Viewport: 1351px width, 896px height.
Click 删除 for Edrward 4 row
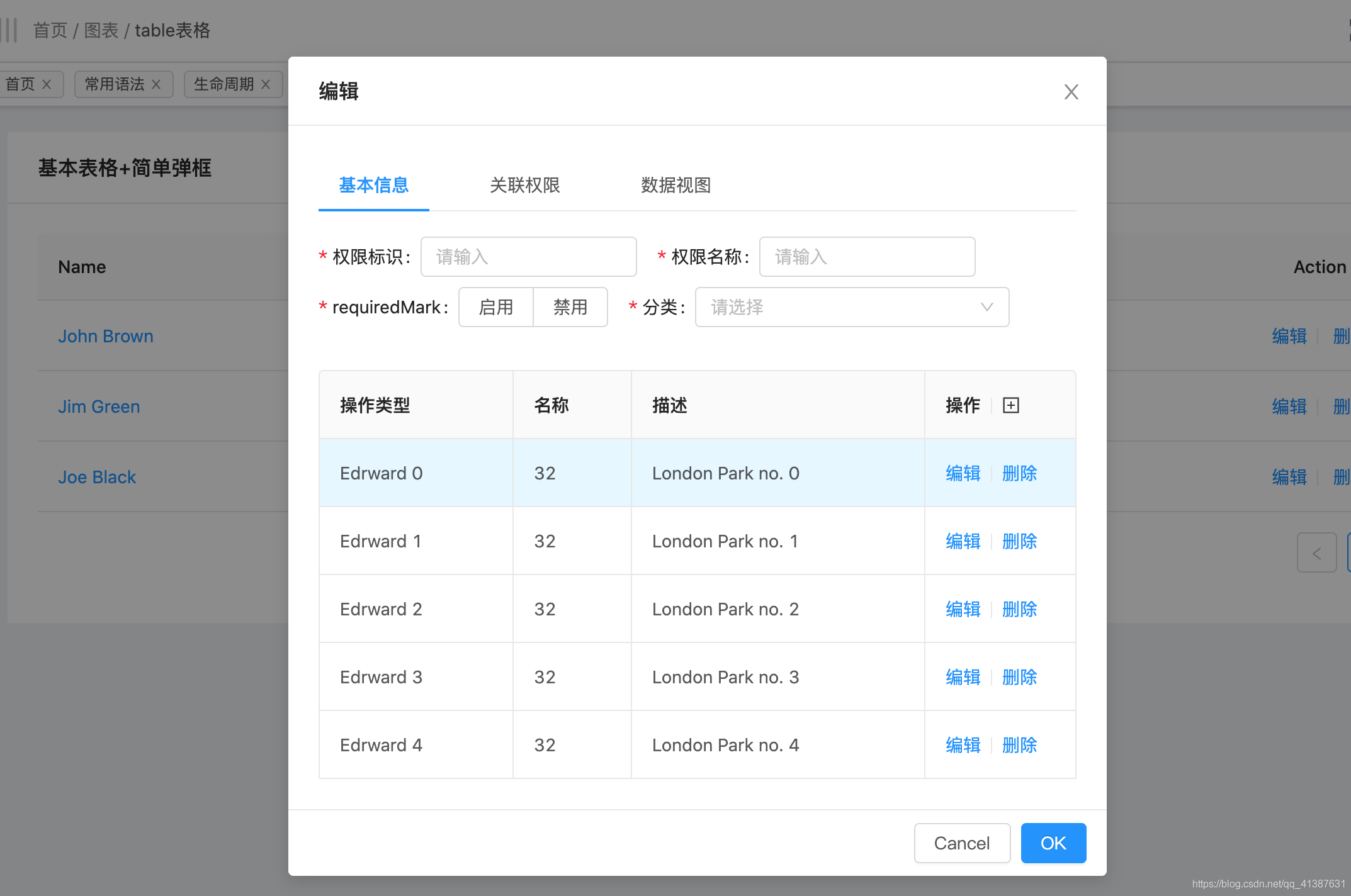[x=1019, y=745]
